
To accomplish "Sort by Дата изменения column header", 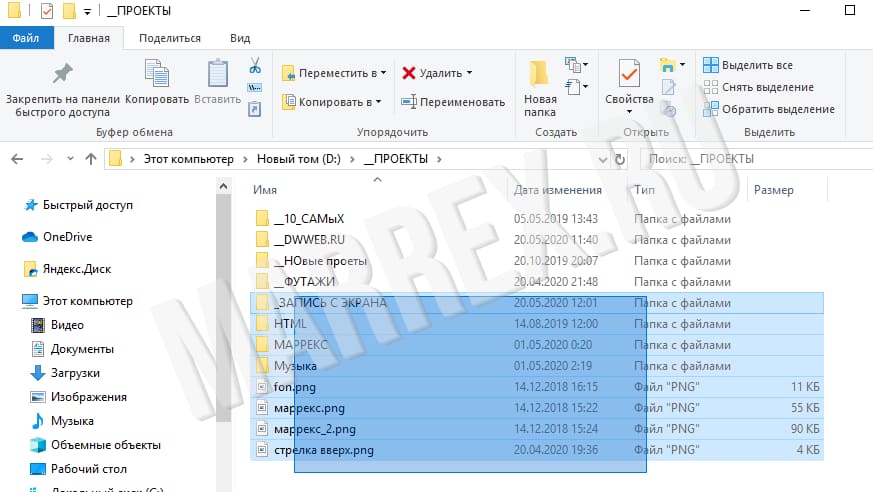I will (558, 190).
